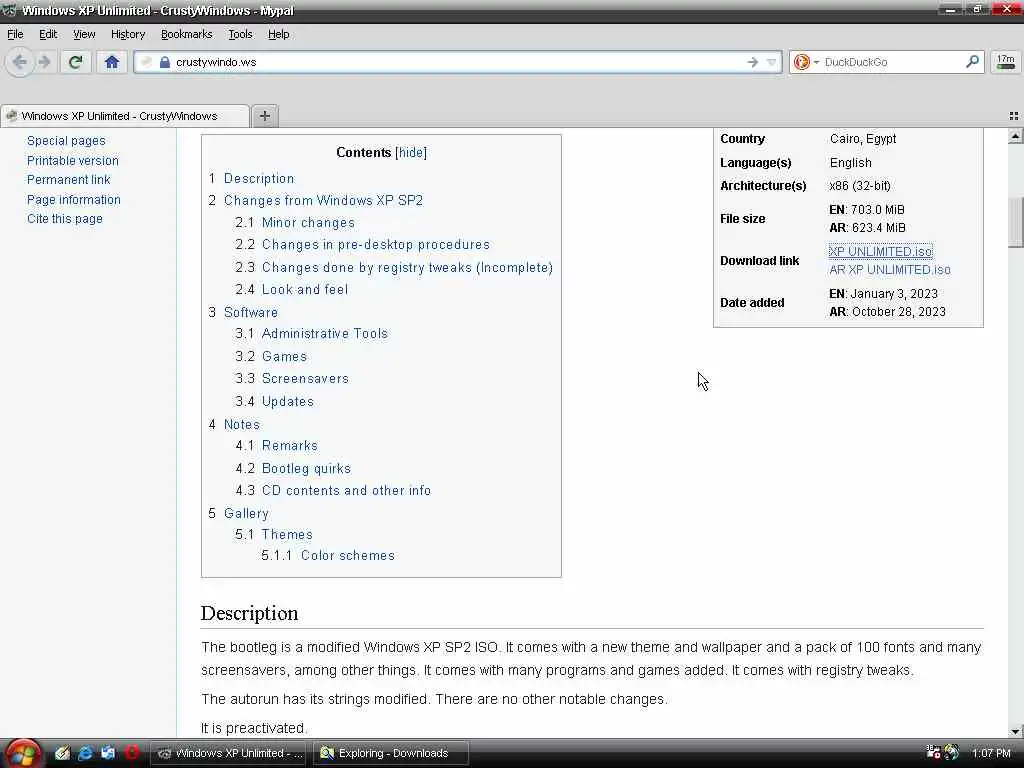Open the Tools menu
The height and width of the screenshot is (768, 1024).
(x=240, y=34)
